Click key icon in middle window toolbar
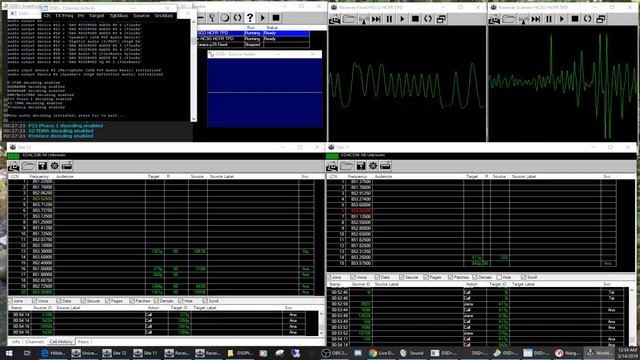This screenshot has height=360, width=640. 212,18
